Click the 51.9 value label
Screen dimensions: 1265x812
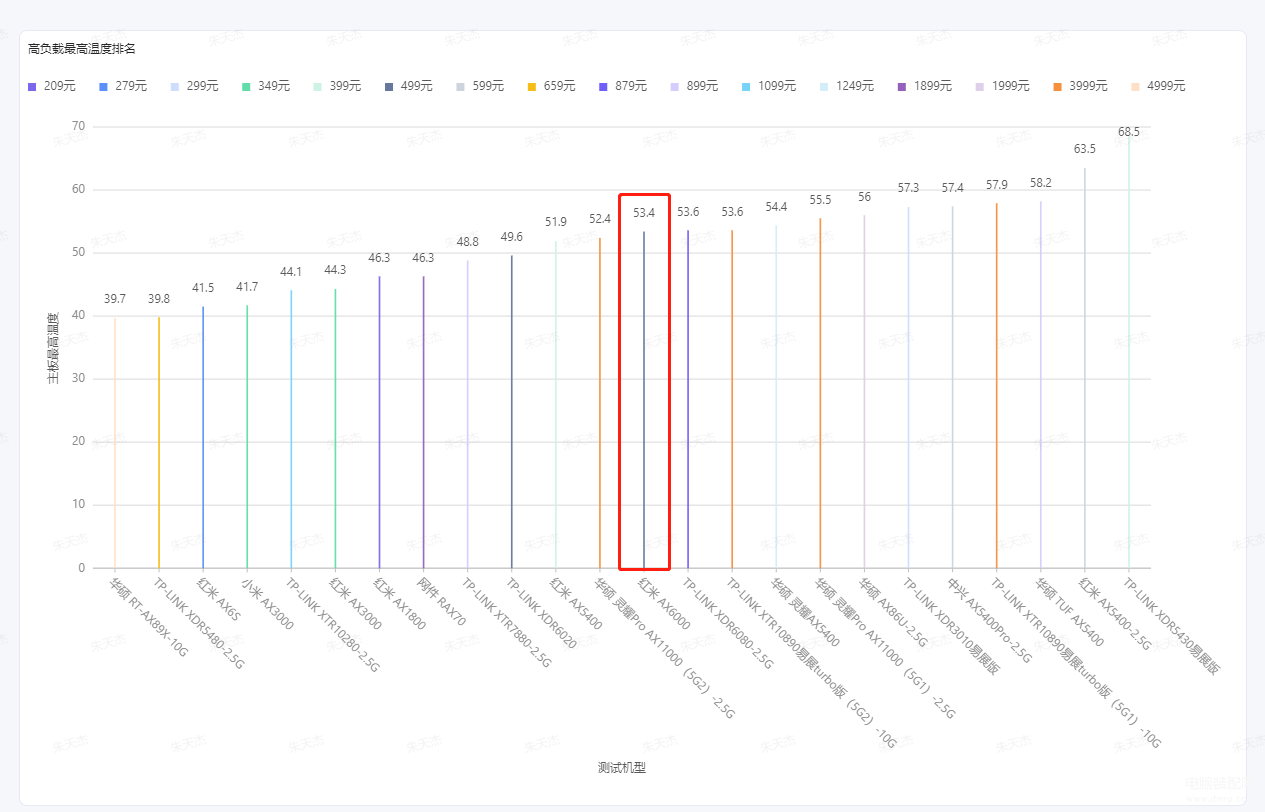(556, 222)
